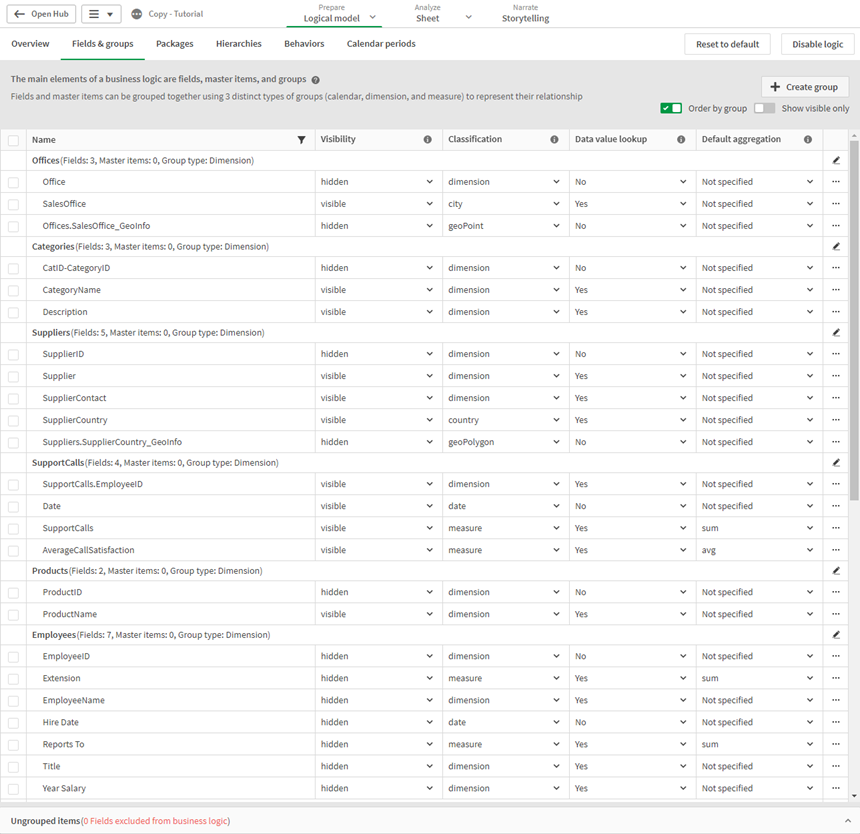Edit the SupportCalls group pencil icon
Image resolution: width=860 pixels, height=834 pixels.
pyautogui.click(x=836, y=463)
